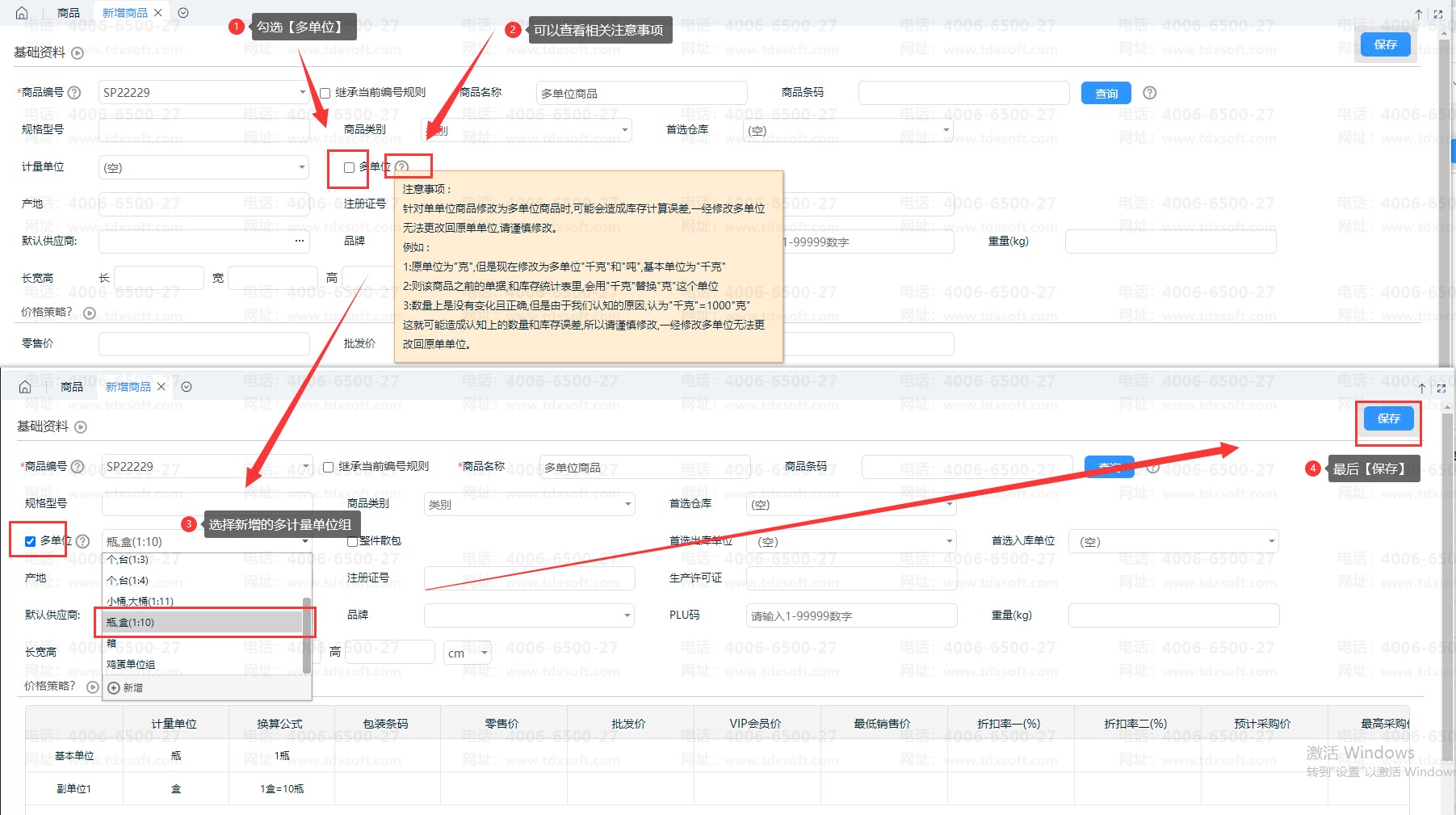
Task: Click the fullscreen icon at top-right corner
Action: [x=1438, y=14]
